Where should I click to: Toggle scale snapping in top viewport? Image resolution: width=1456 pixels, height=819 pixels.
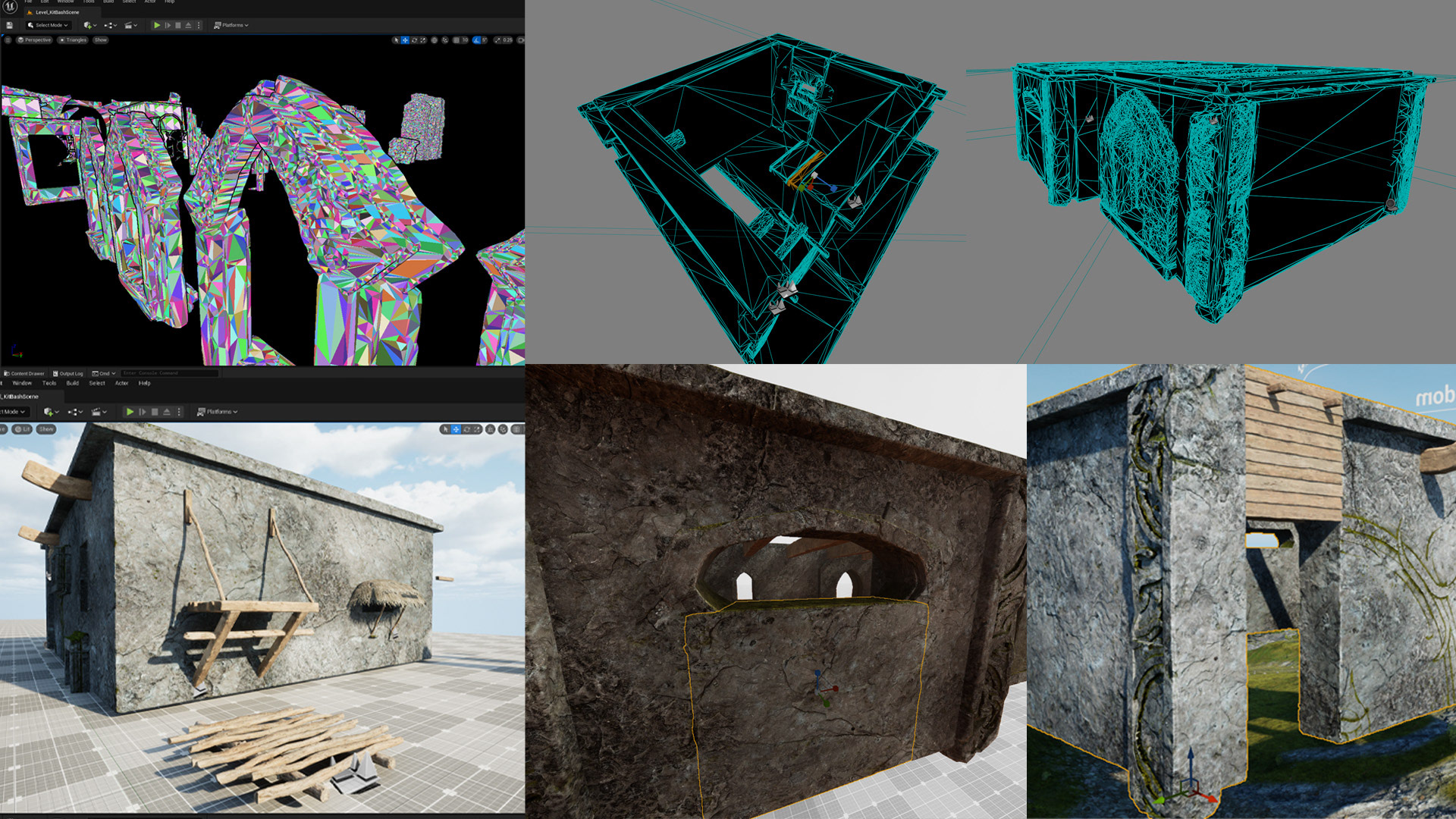tap(497, 40)
